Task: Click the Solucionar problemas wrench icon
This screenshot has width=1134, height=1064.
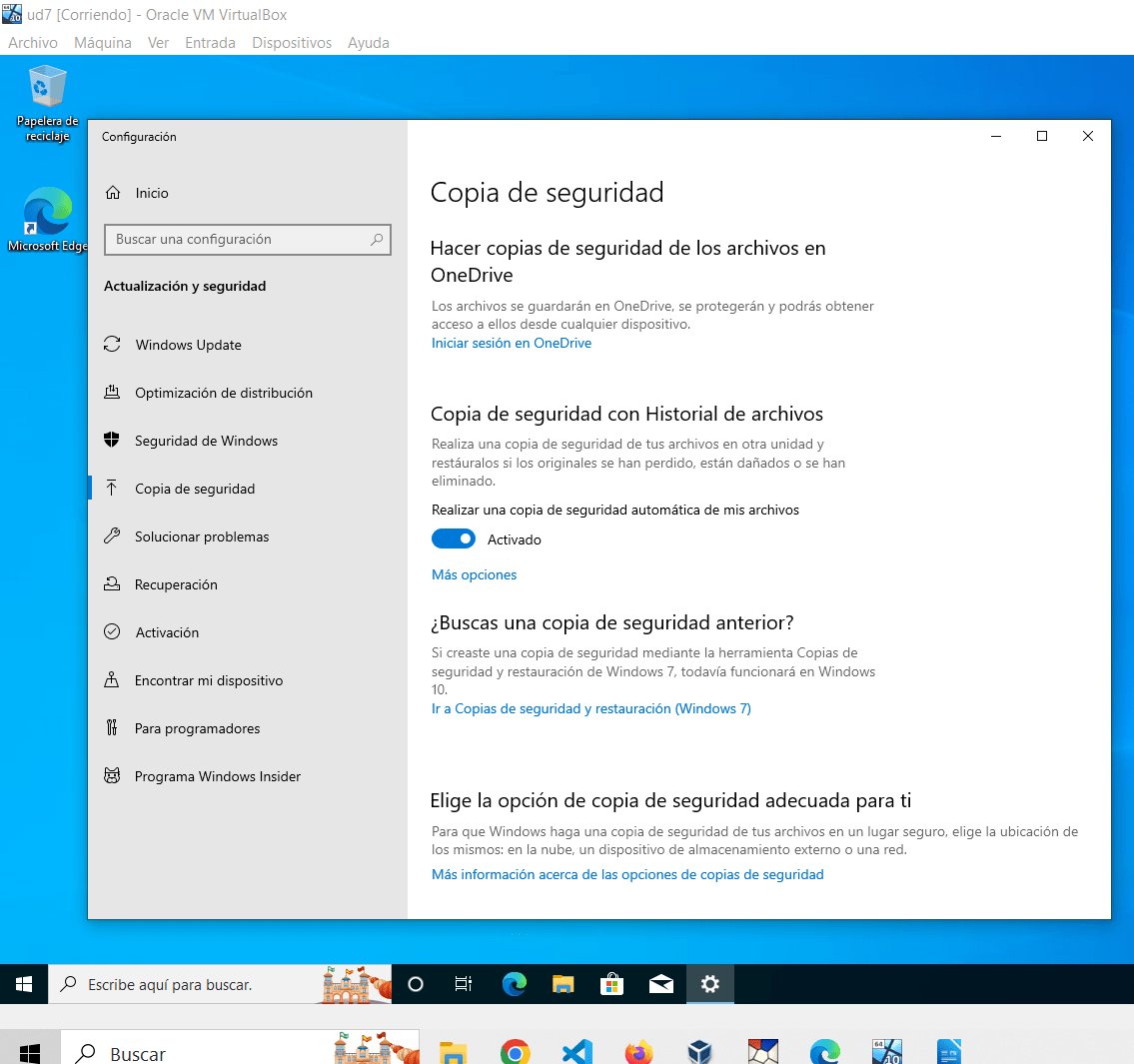Action: pos(112,536)
